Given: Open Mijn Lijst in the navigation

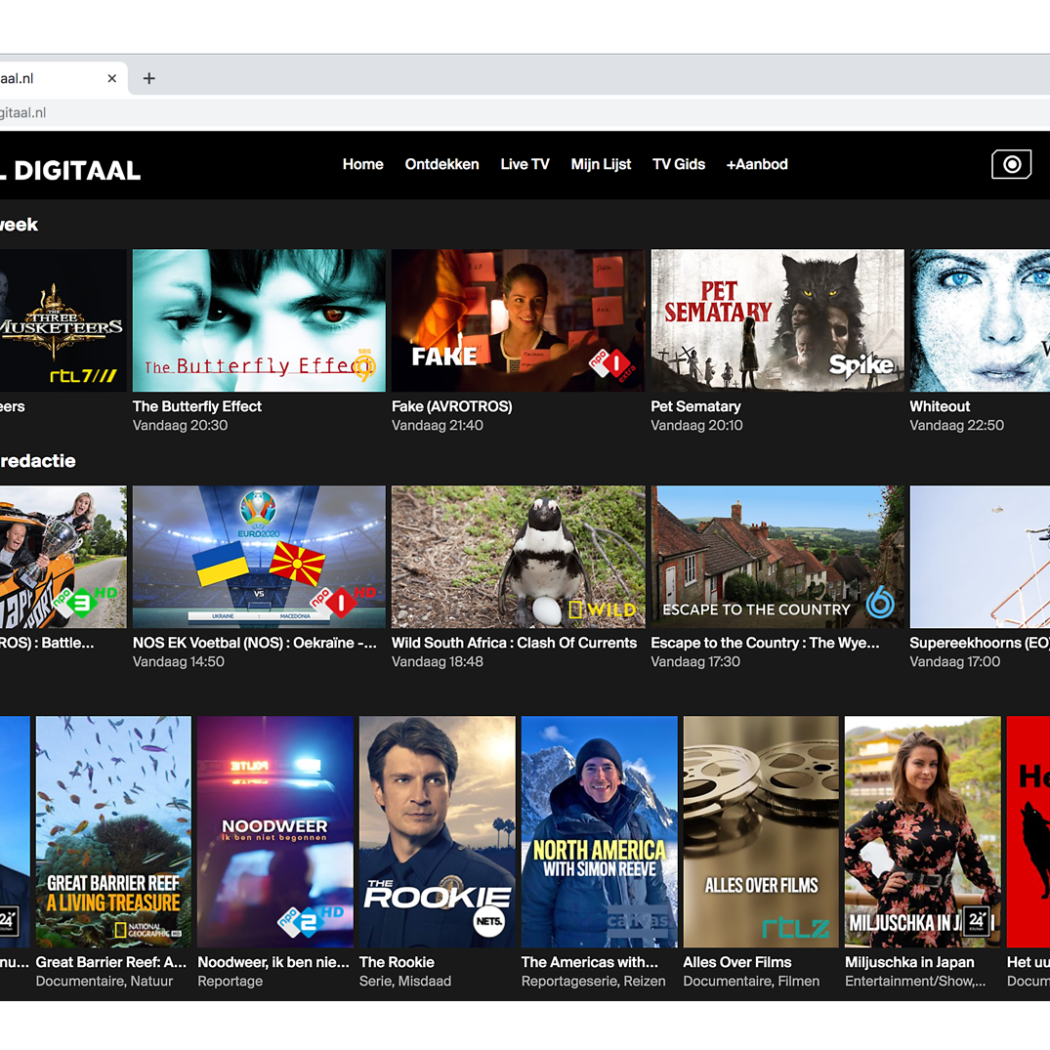Looking at the screenshot, I should click(x=601, y=164).
